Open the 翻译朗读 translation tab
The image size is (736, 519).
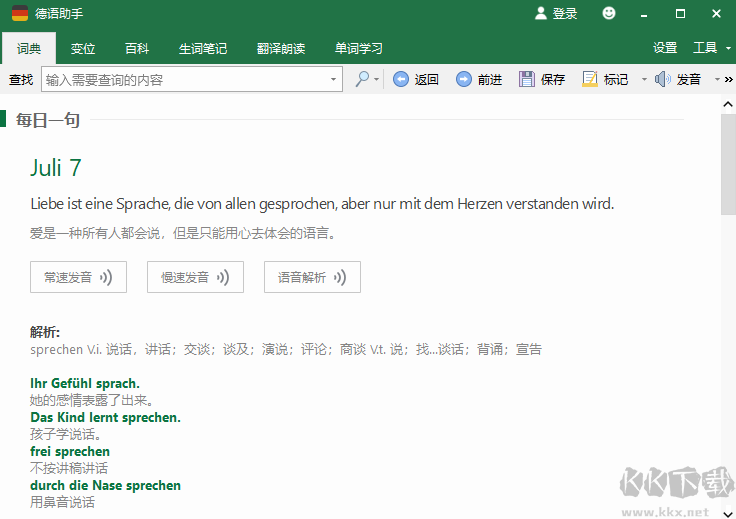pyautogui.click(x=281, y=48)
